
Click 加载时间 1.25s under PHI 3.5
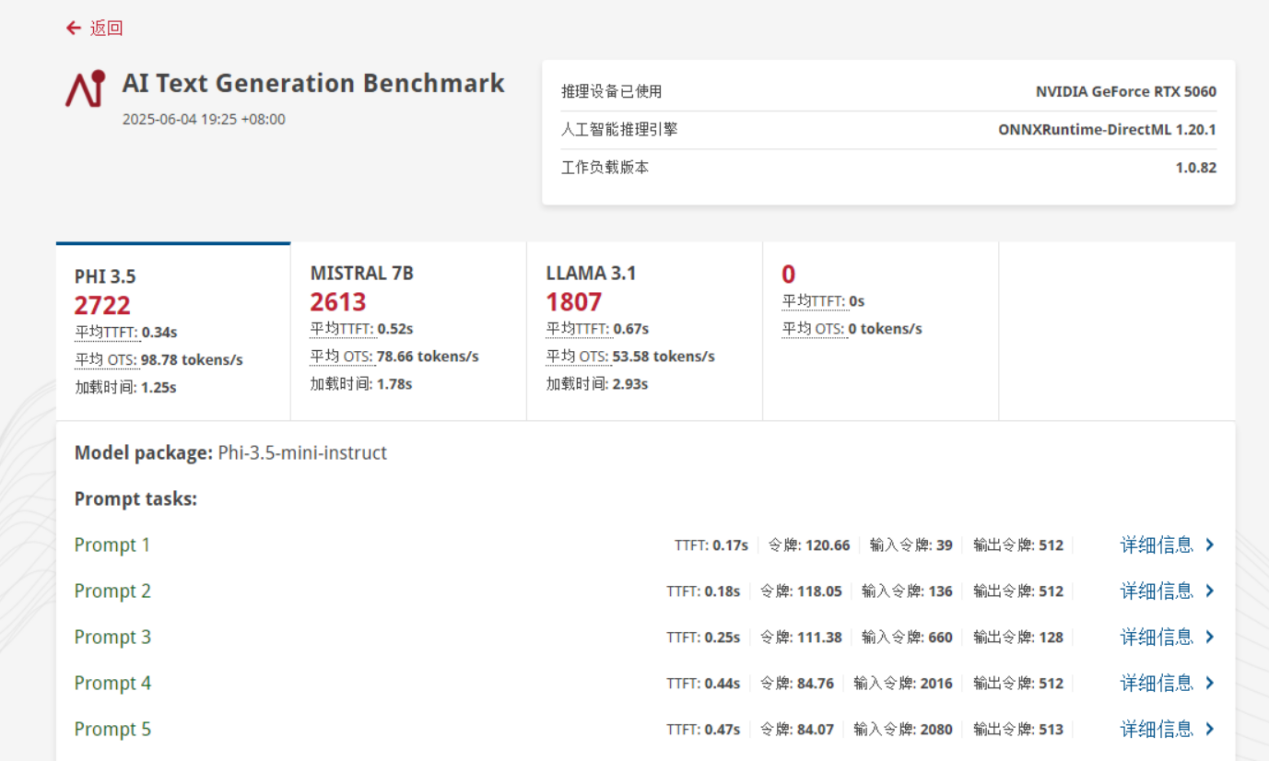point(126,387)
